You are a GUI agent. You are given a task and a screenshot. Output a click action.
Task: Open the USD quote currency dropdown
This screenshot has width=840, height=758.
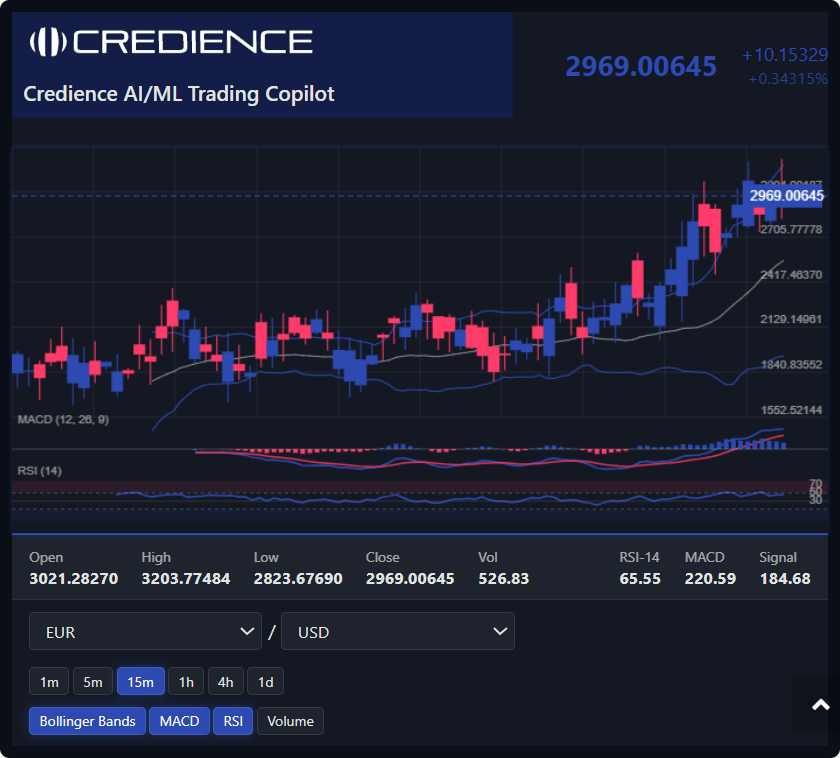click(x=397, y=632)
